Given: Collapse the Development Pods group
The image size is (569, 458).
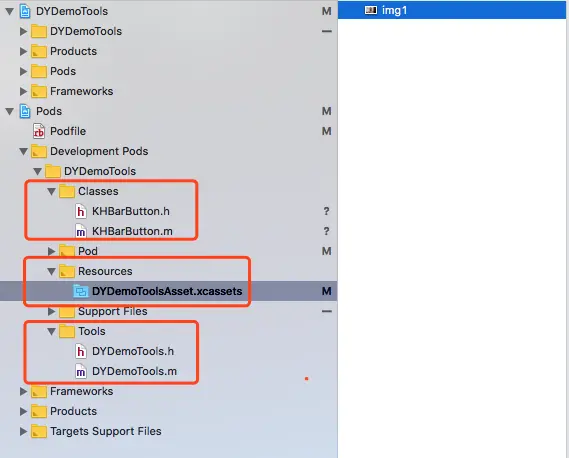Looking at the screenshot, I should point(24,151).
